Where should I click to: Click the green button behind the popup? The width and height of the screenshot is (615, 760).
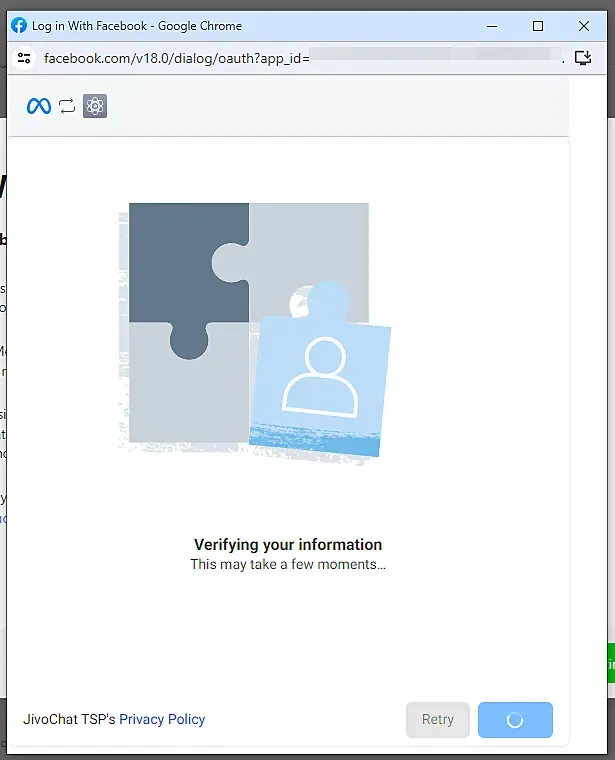611,663
